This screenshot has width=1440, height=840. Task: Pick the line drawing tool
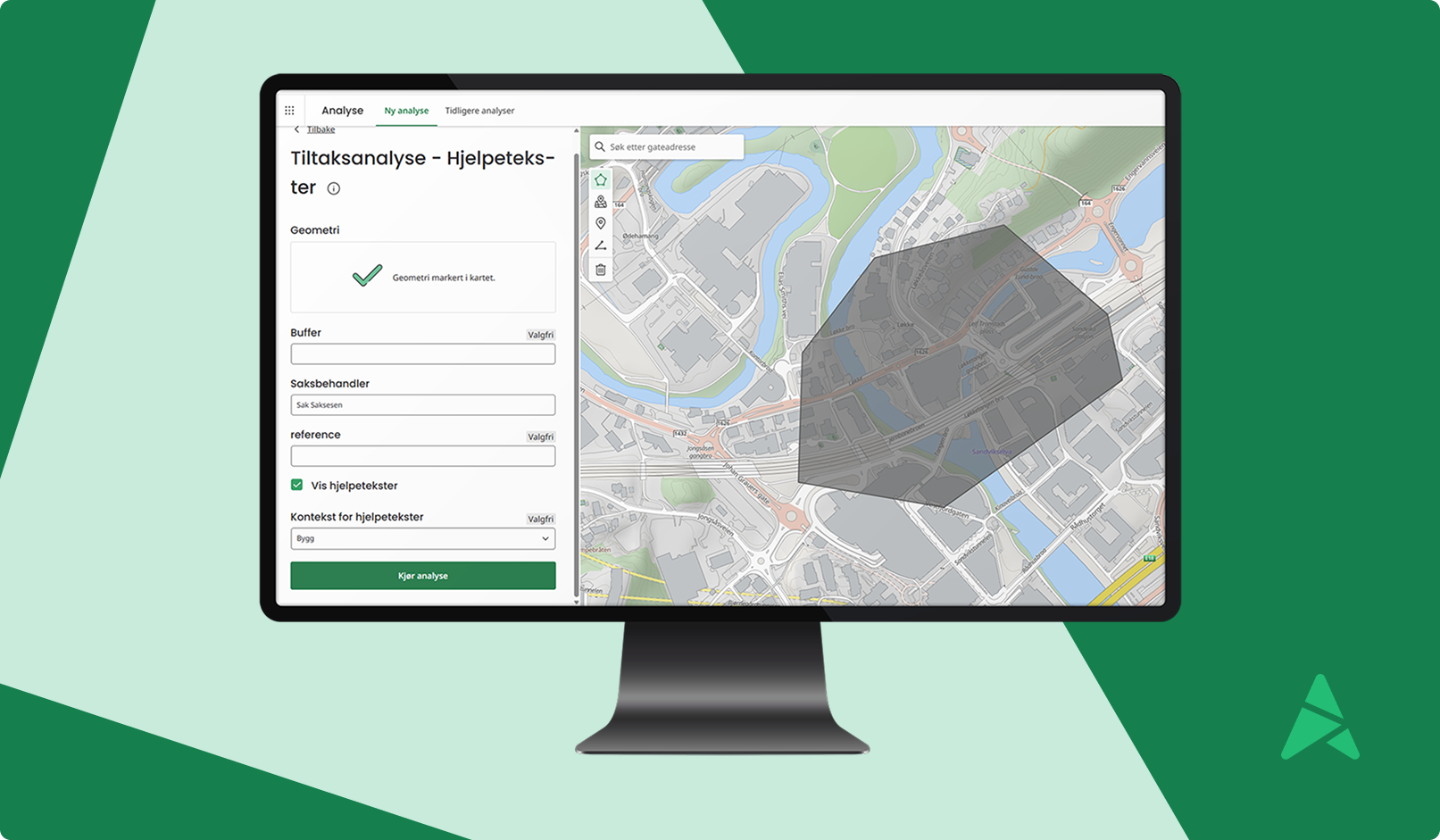tap(601, 245)
